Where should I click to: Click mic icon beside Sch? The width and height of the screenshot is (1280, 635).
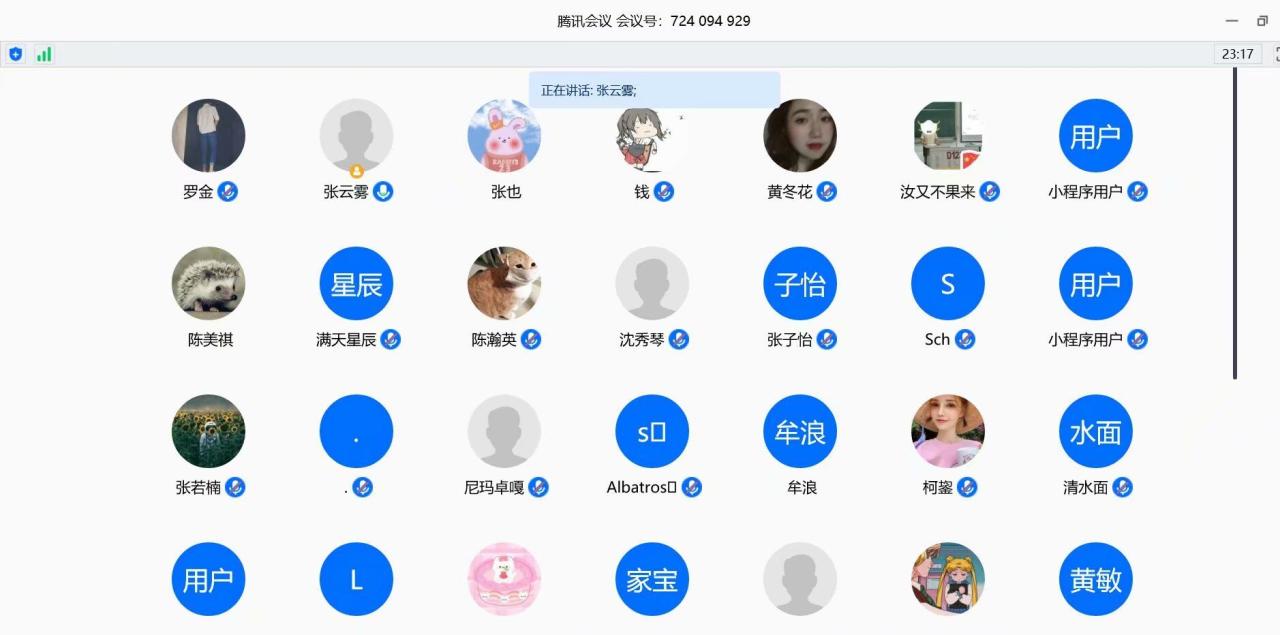(x=965, y=339)
